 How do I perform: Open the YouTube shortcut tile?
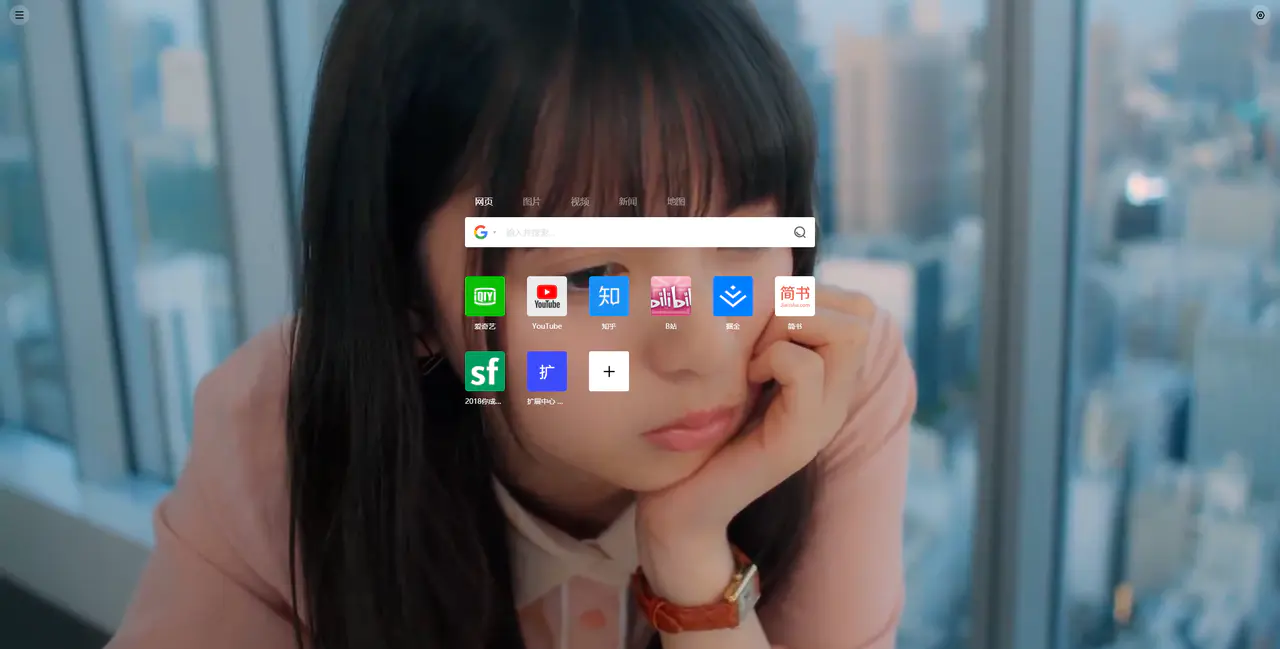click(x=547, y=296)
